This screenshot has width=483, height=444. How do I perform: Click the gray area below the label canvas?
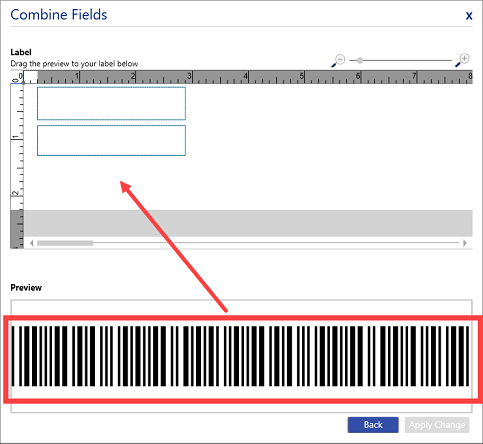point(248,223)
